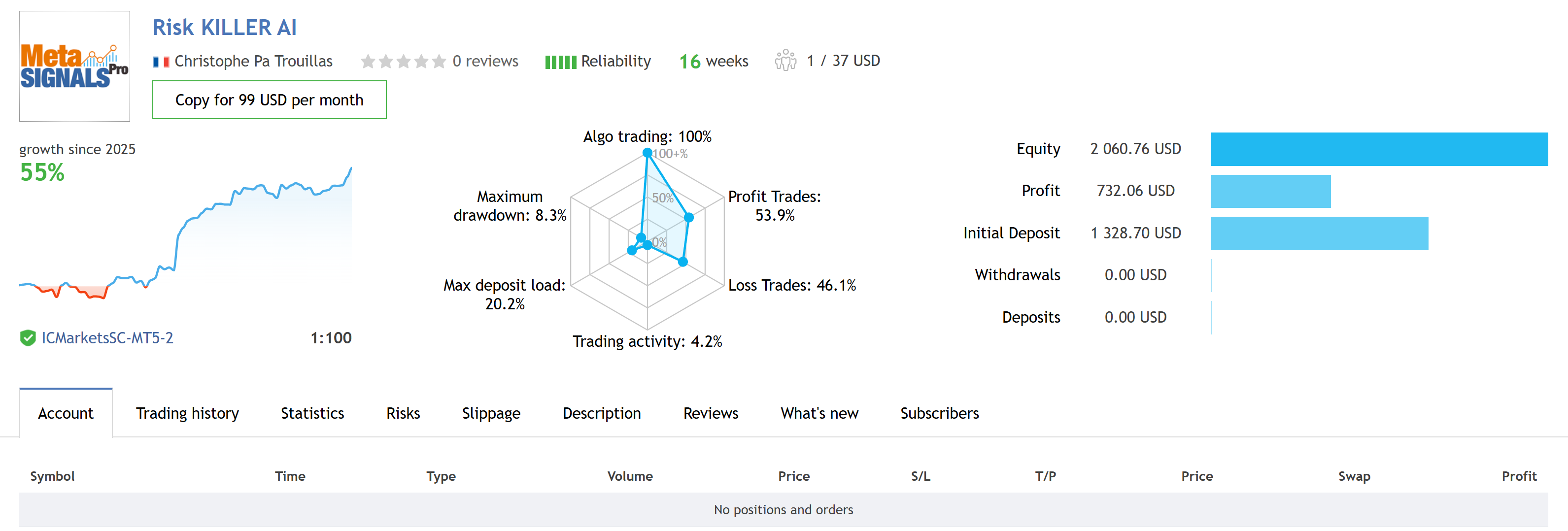
Task: Open the Trading history tab
Action: (x=187, y=413)
